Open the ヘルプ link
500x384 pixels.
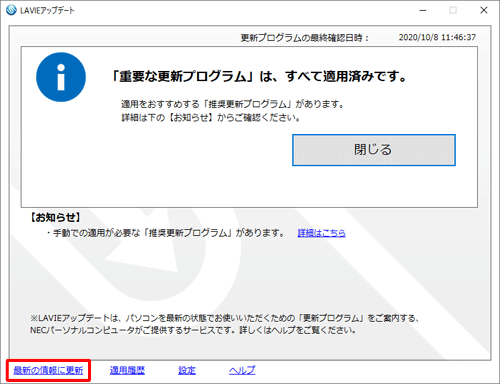242,370
